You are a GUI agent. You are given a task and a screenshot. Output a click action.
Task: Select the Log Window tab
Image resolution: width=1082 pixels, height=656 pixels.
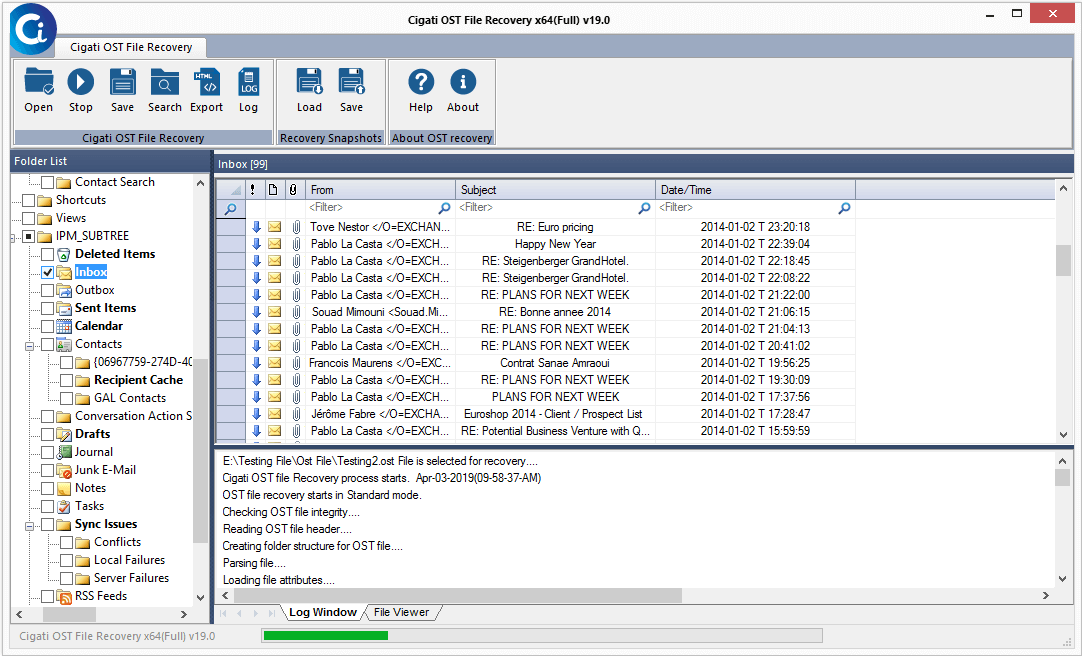click(x=322, y=613)
